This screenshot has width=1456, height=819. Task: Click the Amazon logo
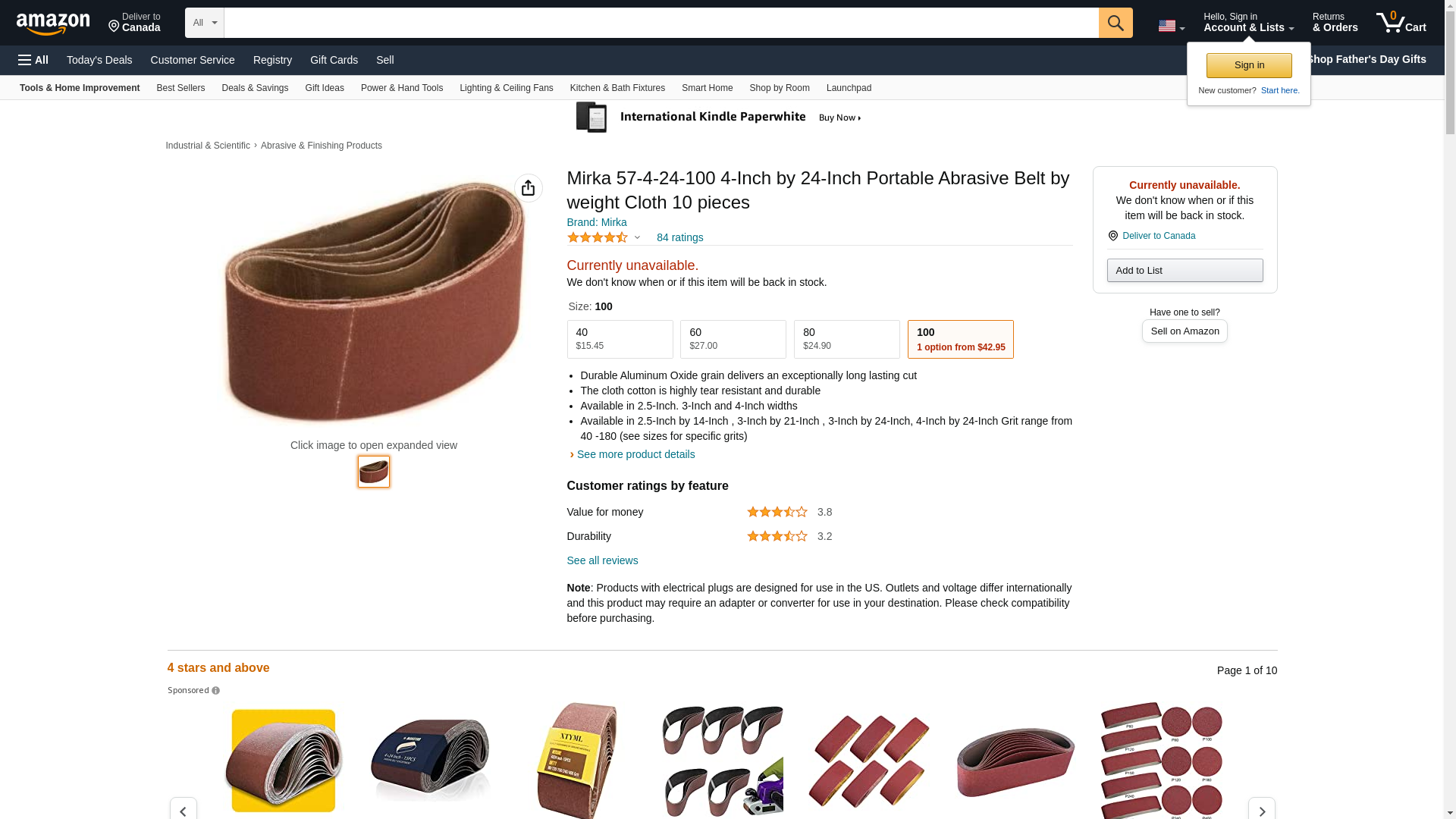click(x=53, y=24)
